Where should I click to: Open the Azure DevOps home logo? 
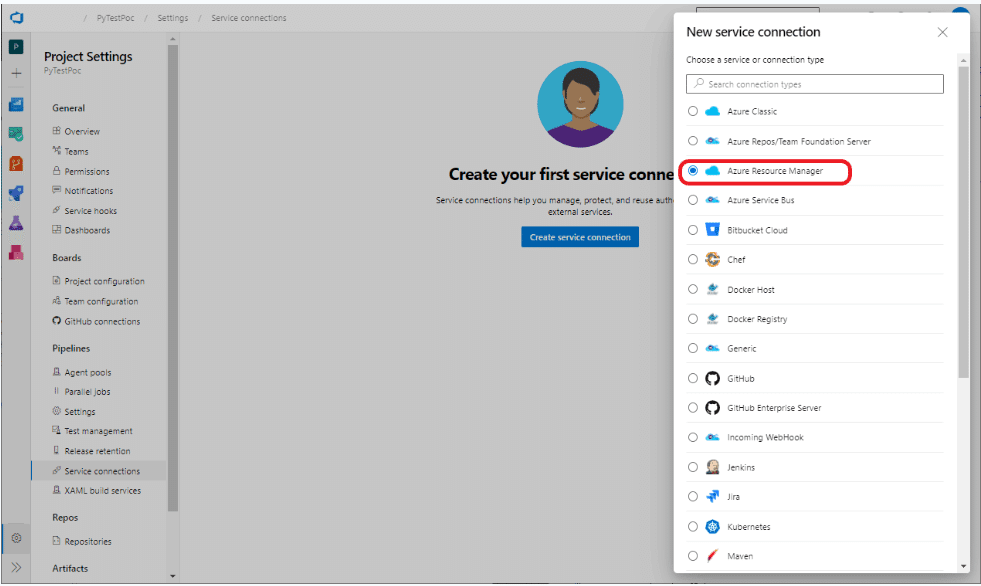pos(17,18)
